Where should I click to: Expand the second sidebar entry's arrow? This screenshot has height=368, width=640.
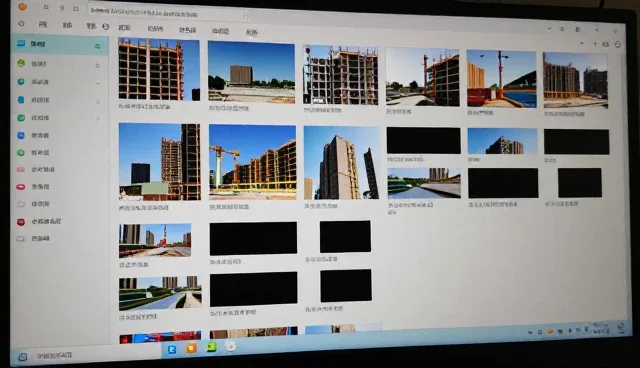[97, 65]
